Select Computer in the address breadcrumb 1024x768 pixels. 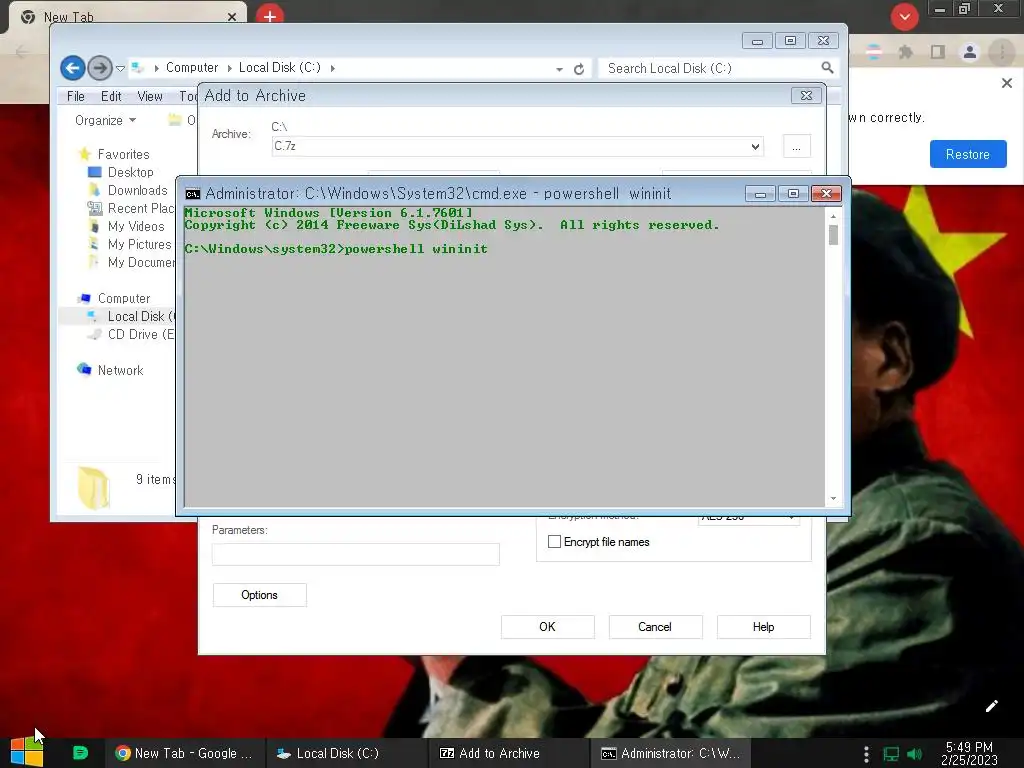click(191, 67)
